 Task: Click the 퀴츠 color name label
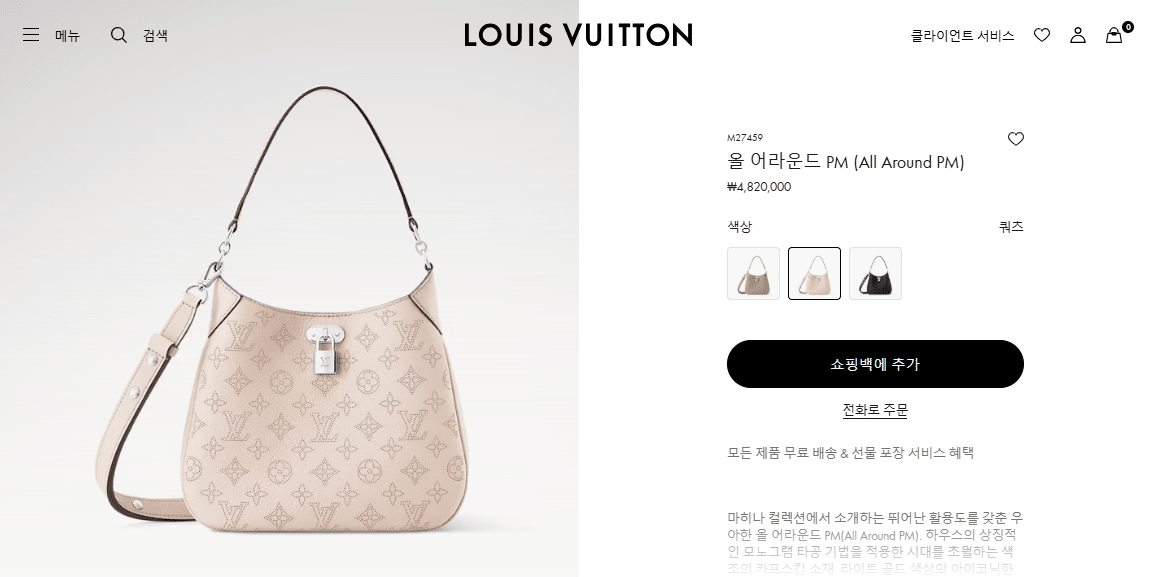click(x=1011, y=226)
